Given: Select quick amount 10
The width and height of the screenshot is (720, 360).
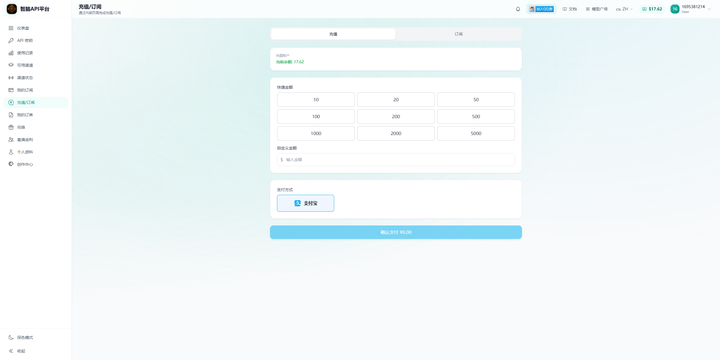Looking at the screenshot, I should [316, 100].
